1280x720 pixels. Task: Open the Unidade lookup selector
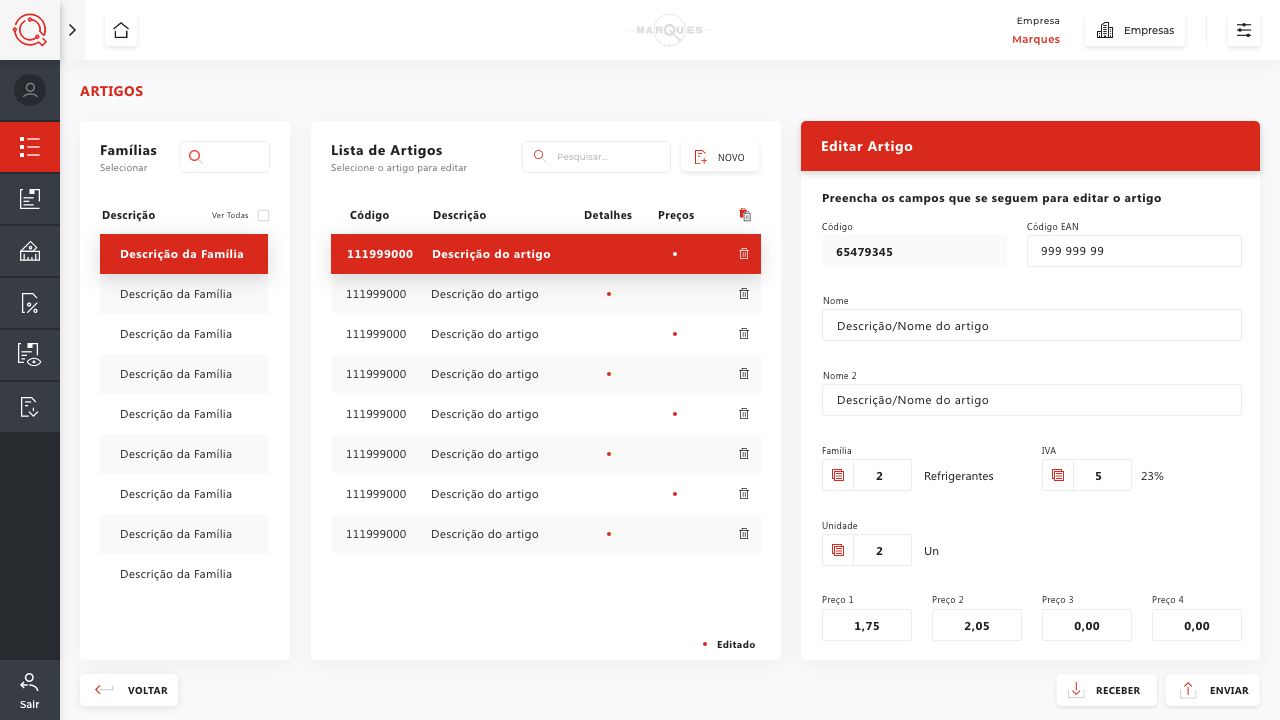tap(838, 550)
